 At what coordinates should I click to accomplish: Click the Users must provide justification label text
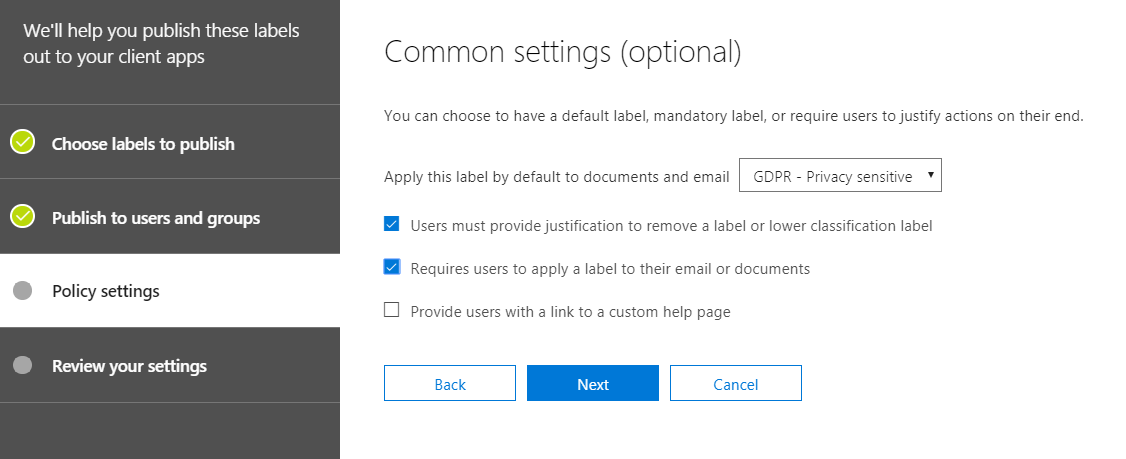point(671,226)
